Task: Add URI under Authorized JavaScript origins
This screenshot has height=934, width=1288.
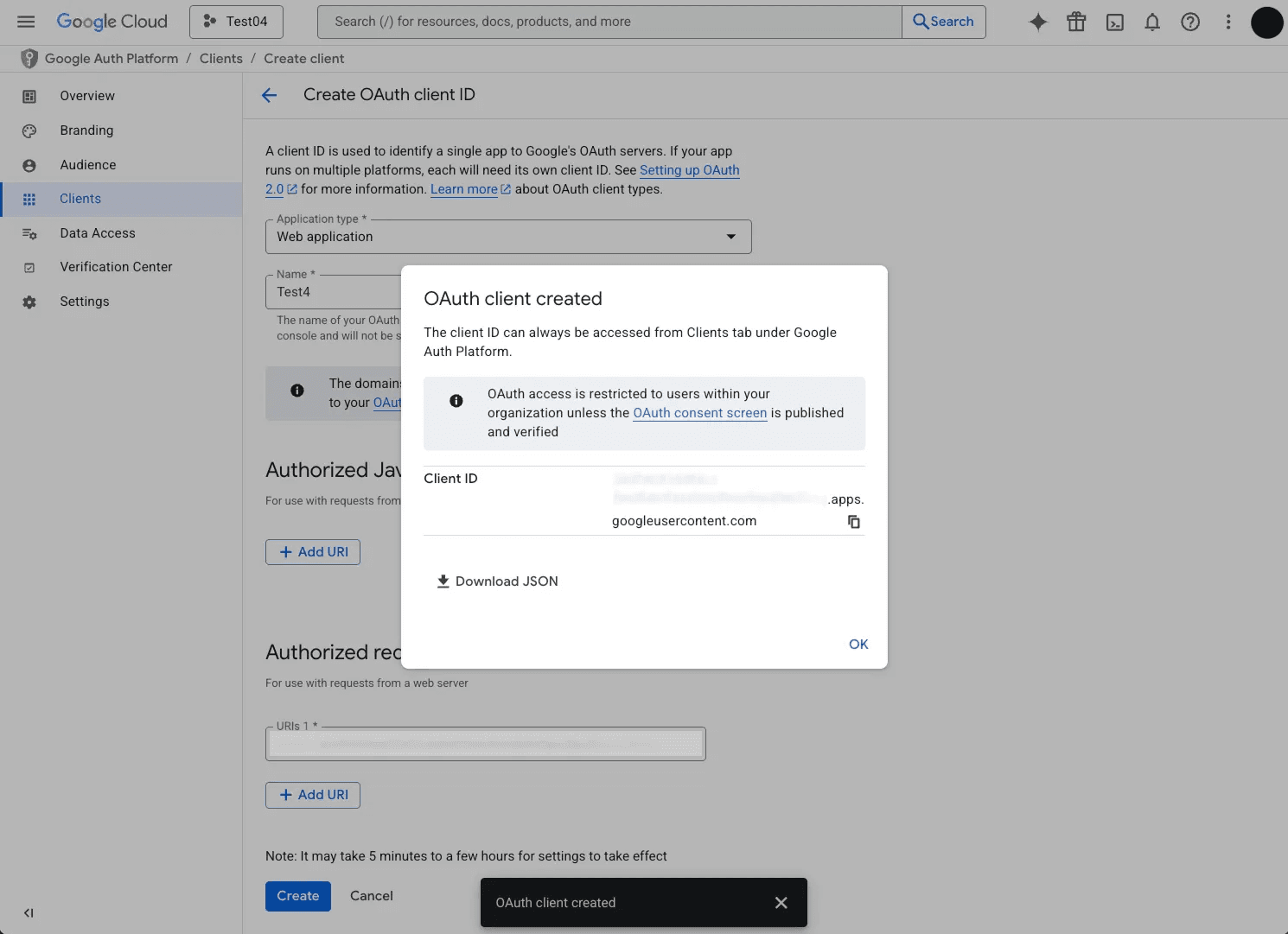Action: click(313, 552)
